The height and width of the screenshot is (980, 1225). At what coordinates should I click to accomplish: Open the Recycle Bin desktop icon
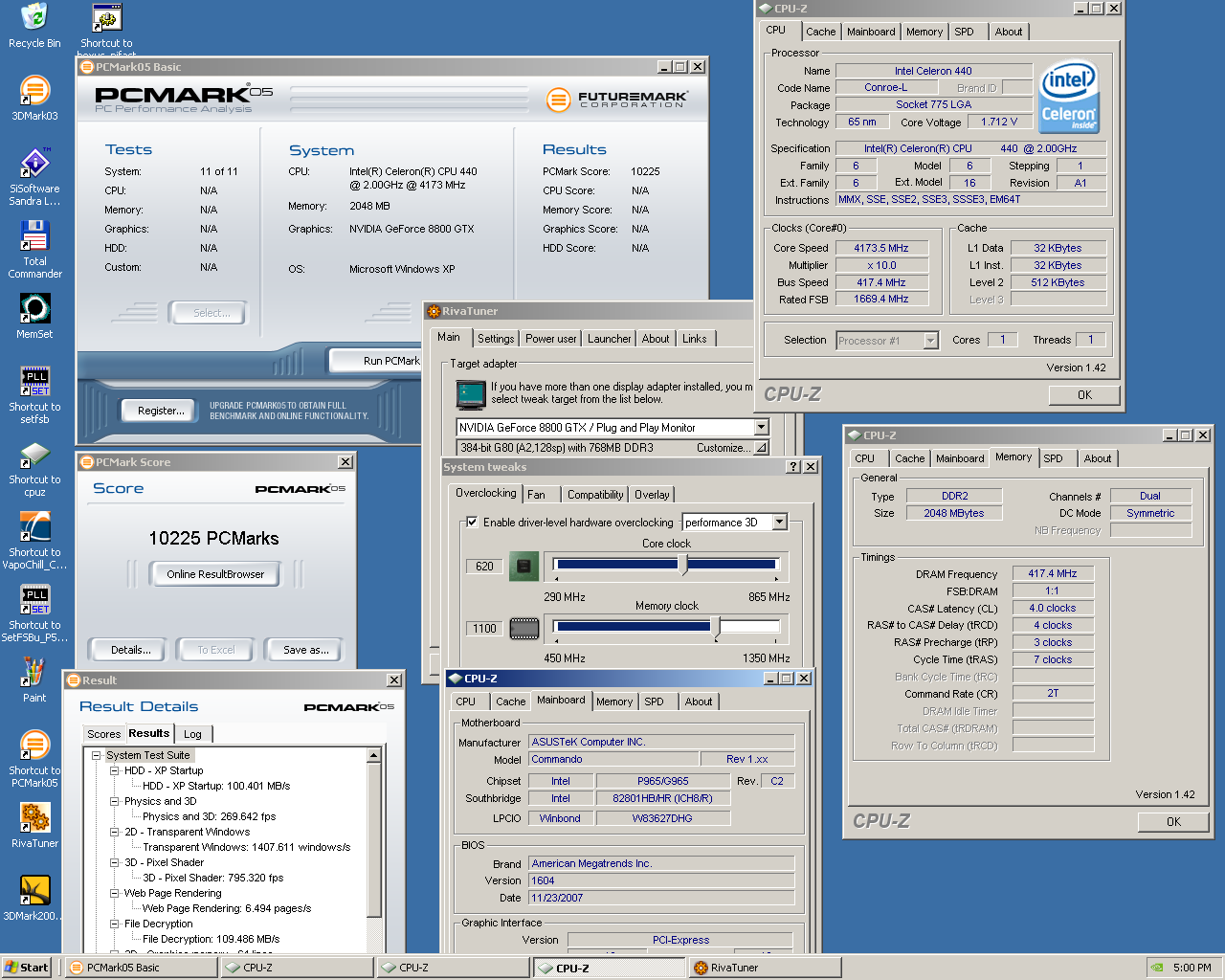click(34, 26)
